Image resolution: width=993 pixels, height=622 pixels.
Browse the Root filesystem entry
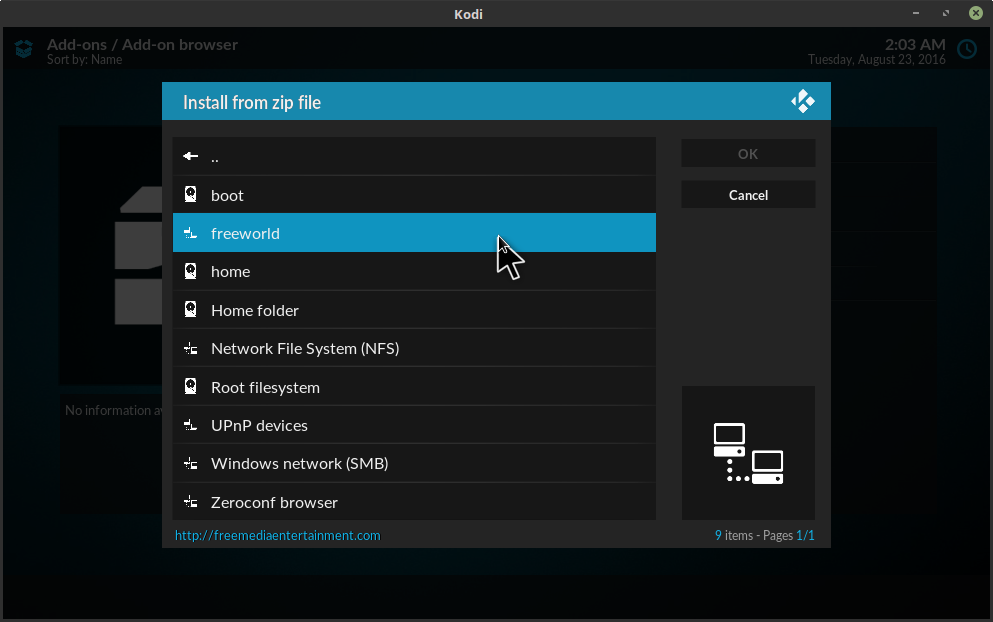click(x=414, y=387)
